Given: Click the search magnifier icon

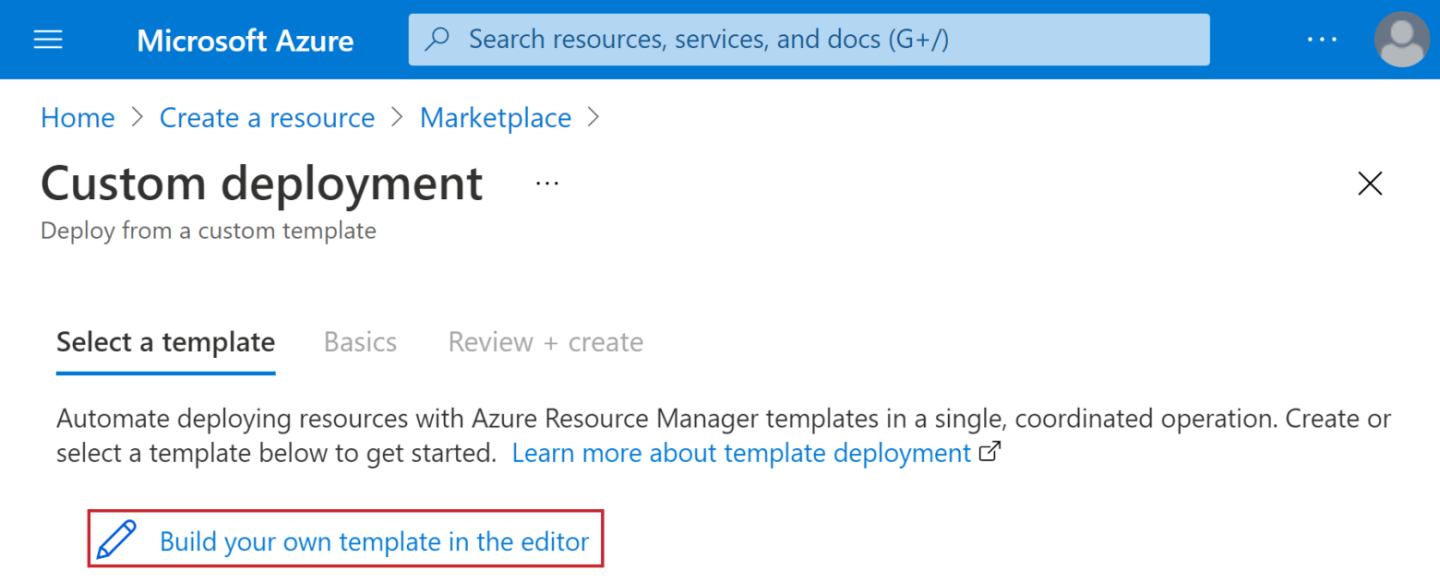Looking at the screenshot, I should (437, 39).
